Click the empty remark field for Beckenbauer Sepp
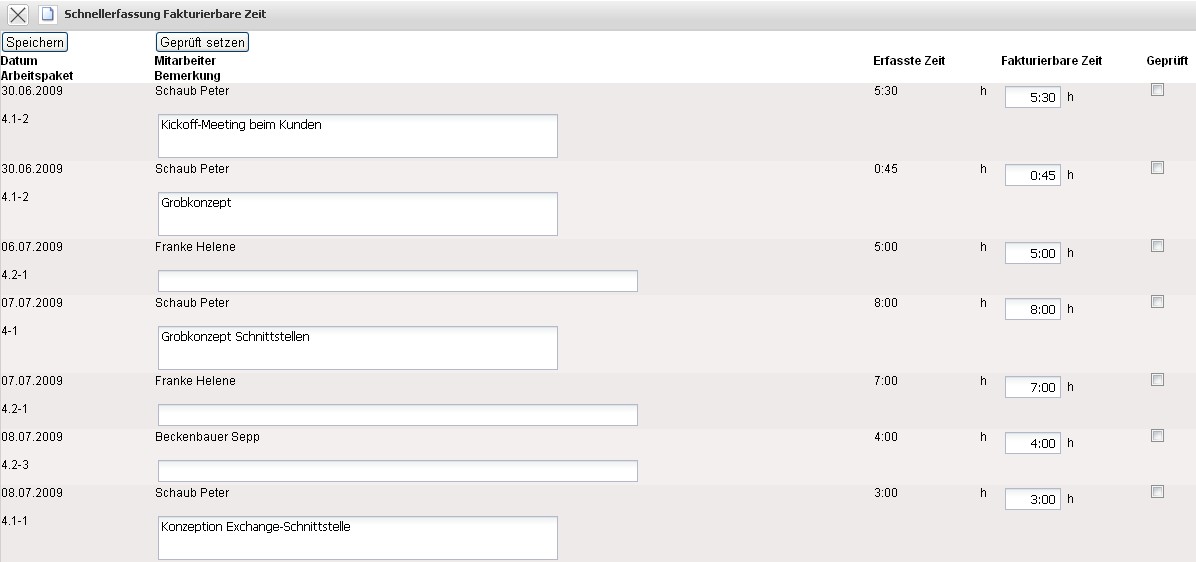 397,471
